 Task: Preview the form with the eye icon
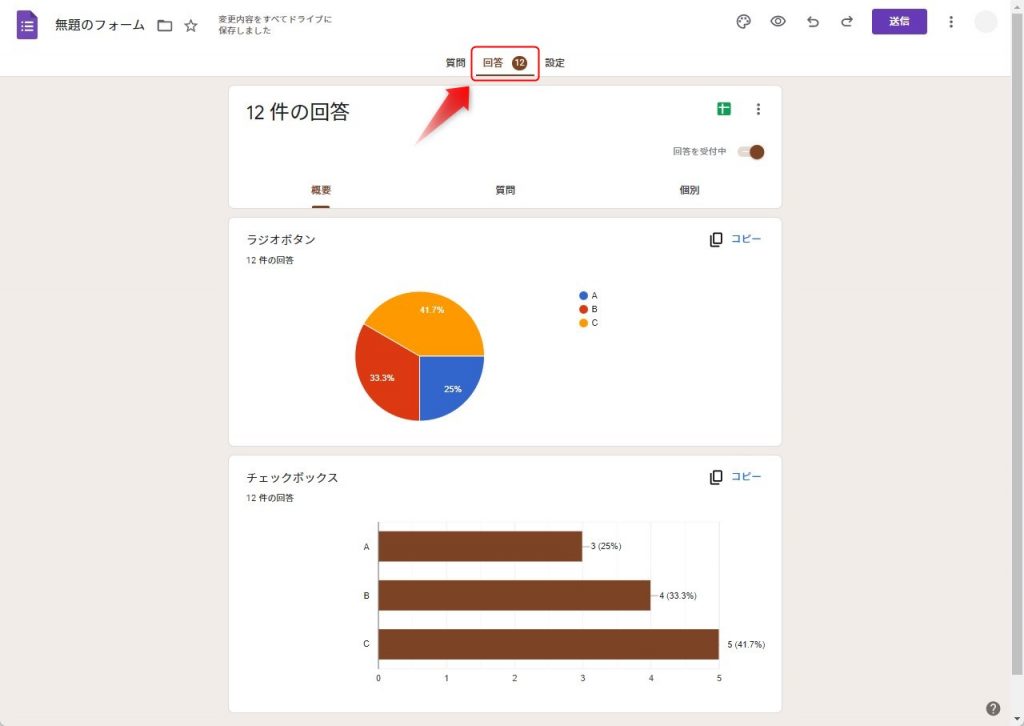point(778,22)
